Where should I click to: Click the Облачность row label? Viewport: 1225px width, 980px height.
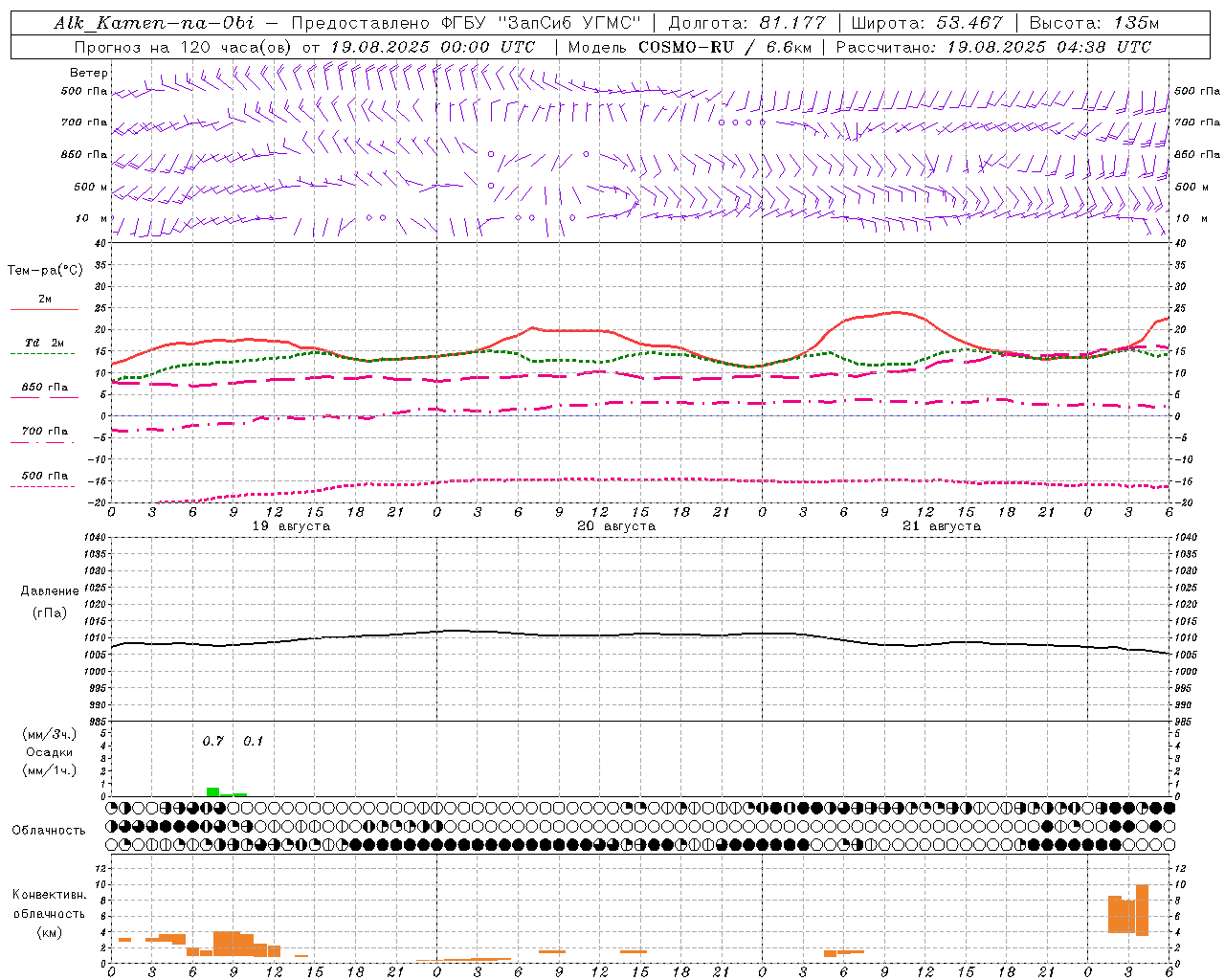tap(49, 830)
